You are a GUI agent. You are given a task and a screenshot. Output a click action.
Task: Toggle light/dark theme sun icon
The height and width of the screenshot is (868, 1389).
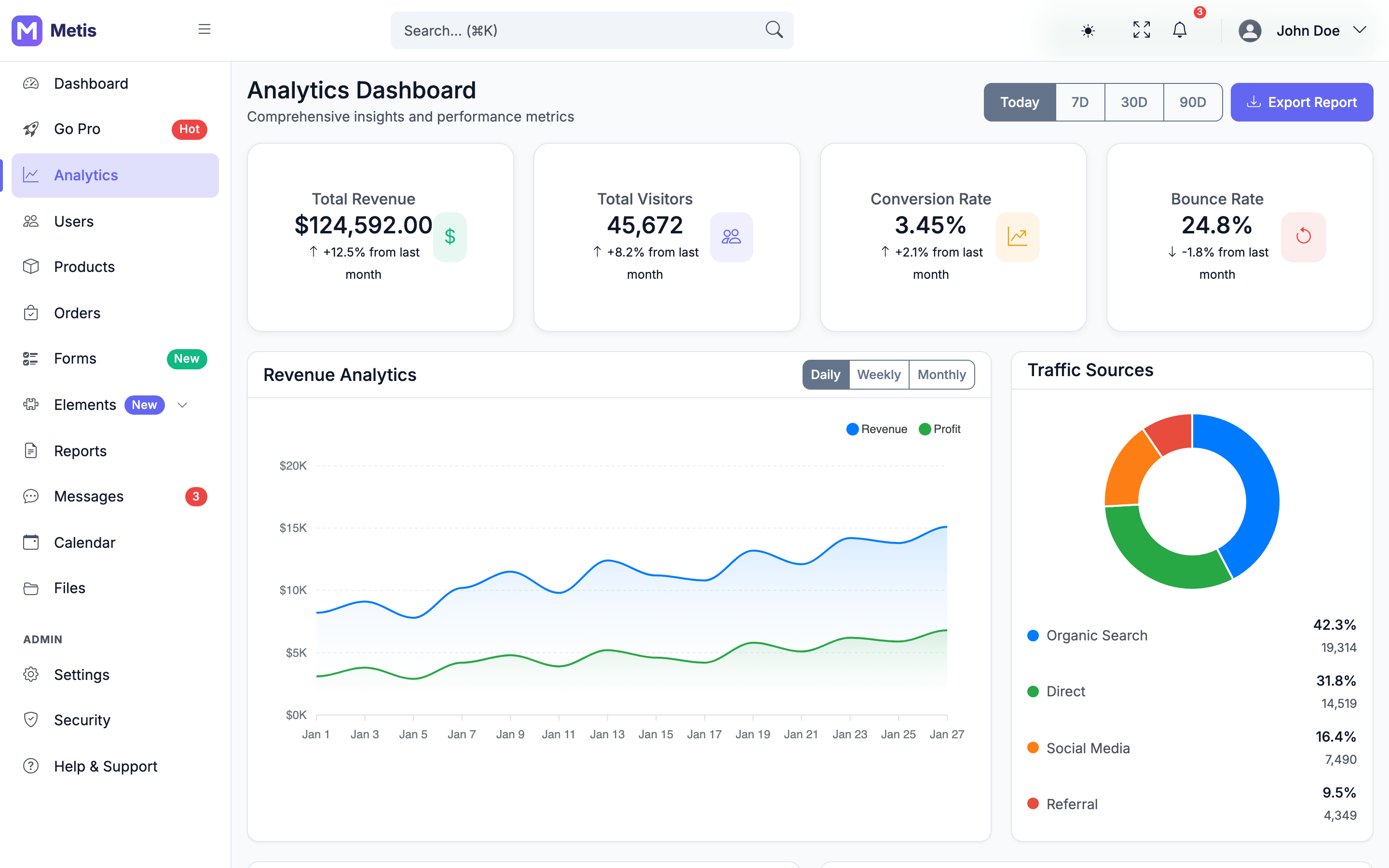point(1088,30)
